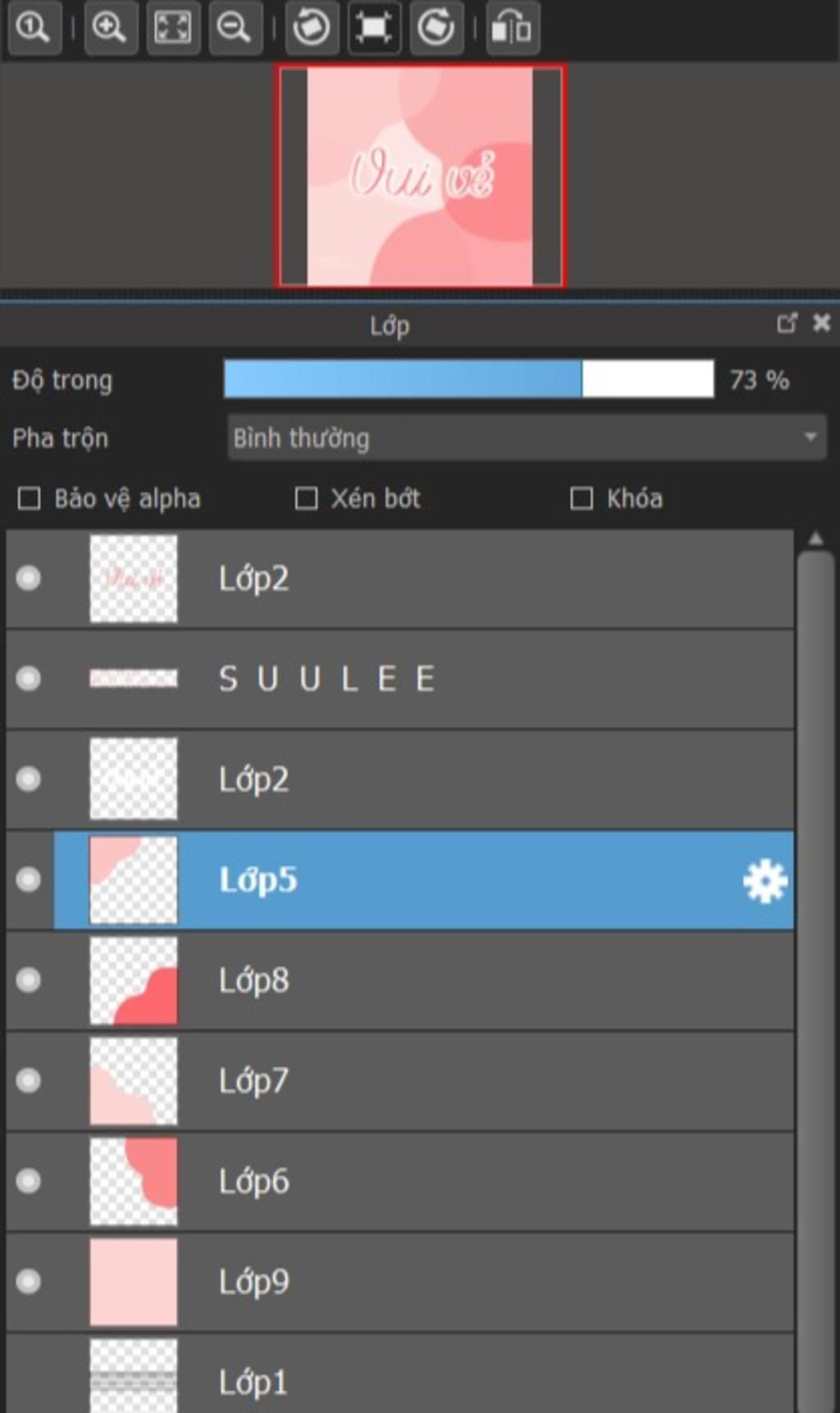Reset the canvas rotation
The image size is (840, 1413).
374,28
